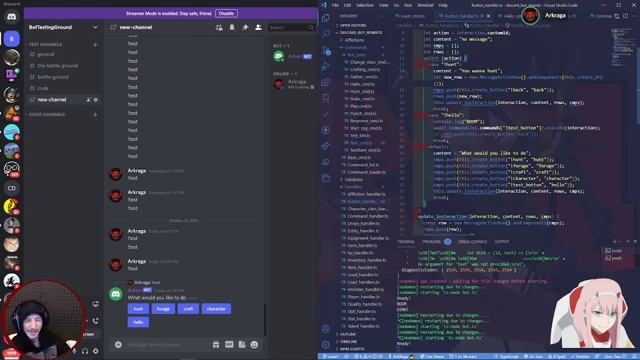
Task: Open VS Code Run menu
Action: tap(408, 5)
